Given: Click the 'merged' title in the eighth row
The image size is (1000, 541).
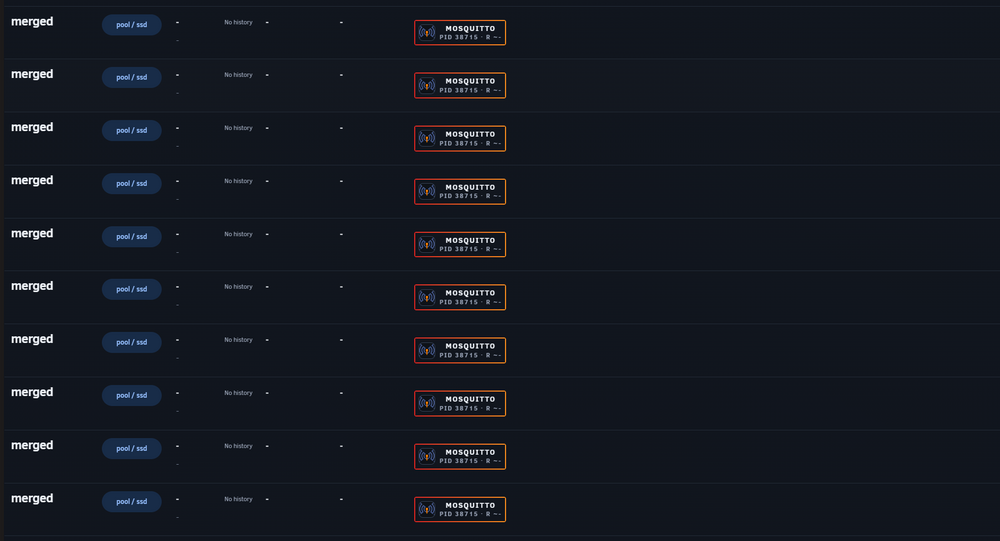Looking at the screenshot, I should coord(32,392).
